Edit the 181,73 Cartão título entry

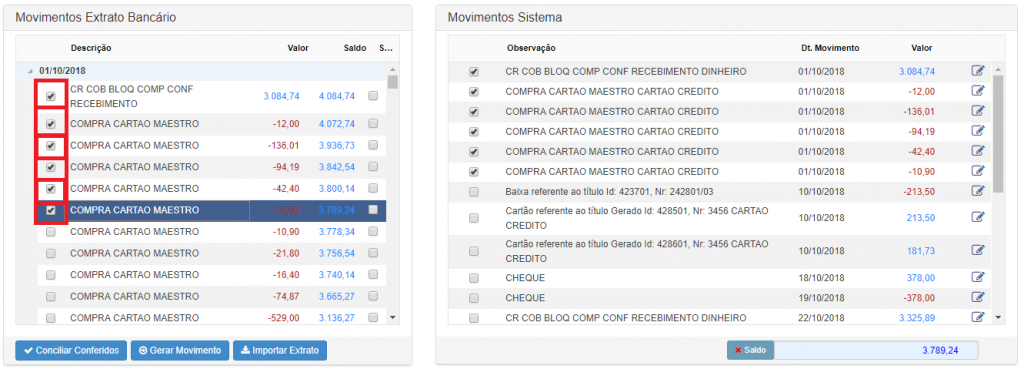978,249
